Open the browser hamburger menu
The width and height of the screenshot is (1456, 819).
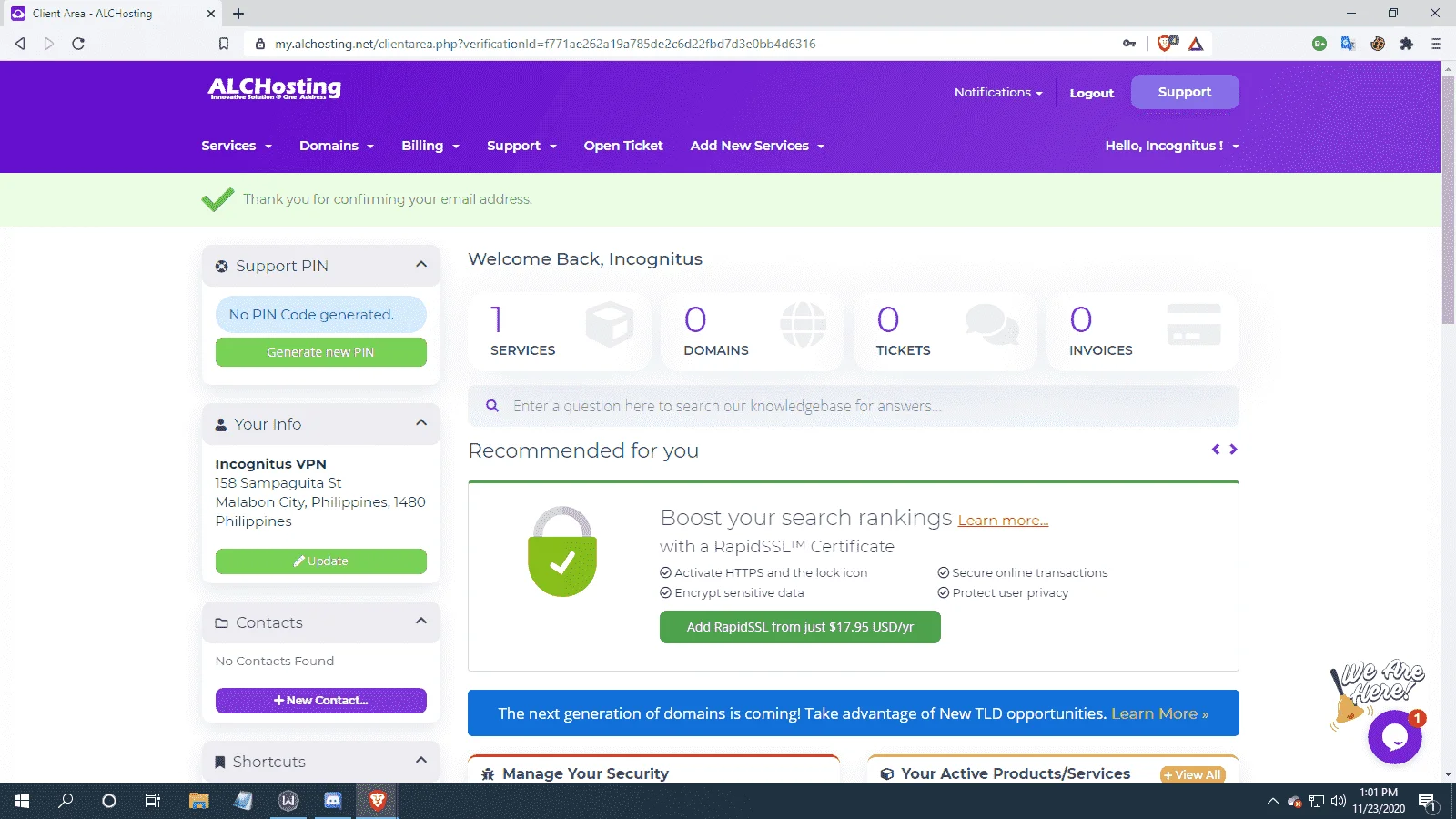(1436, 44)
